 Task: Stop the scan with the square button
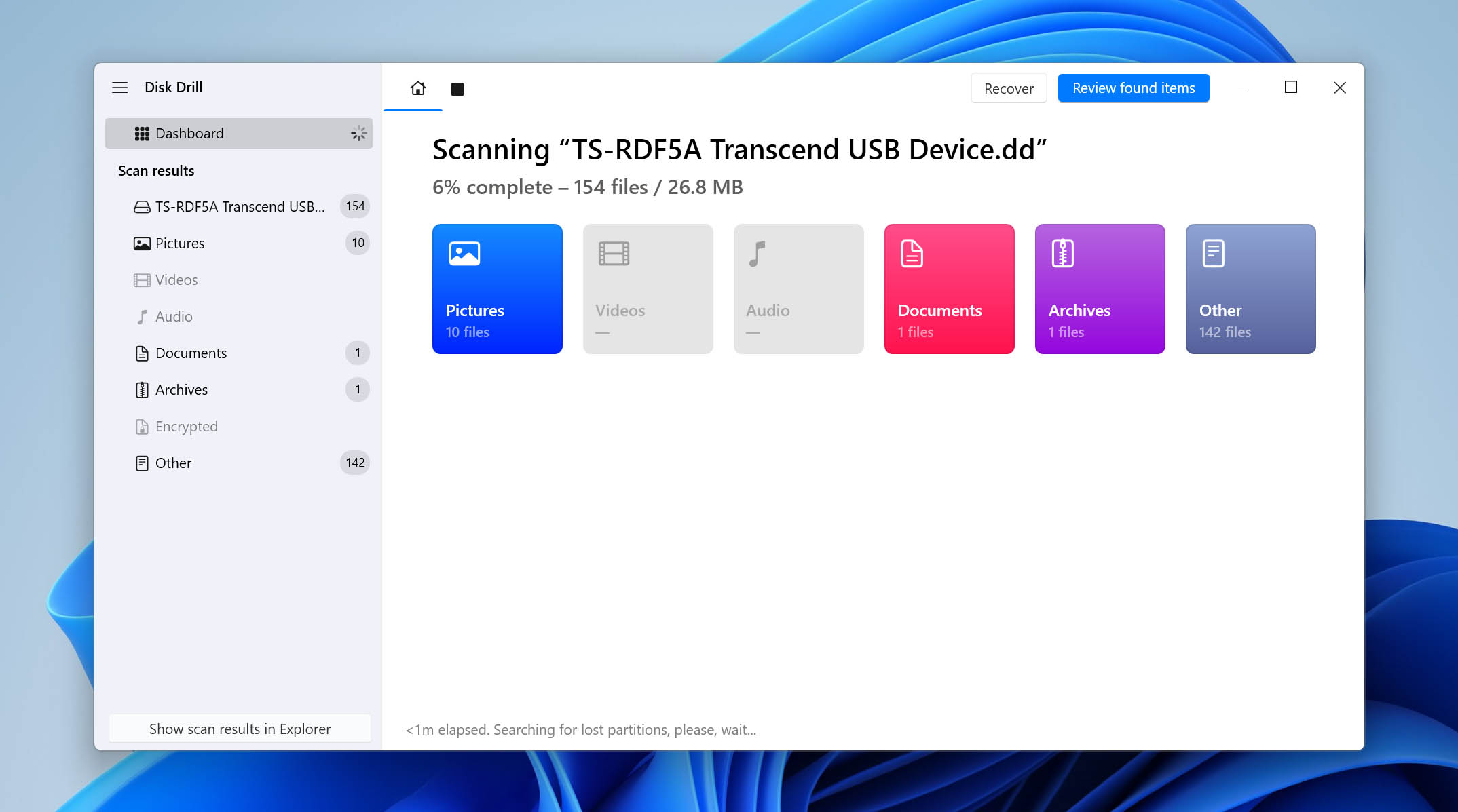(457, 89)
